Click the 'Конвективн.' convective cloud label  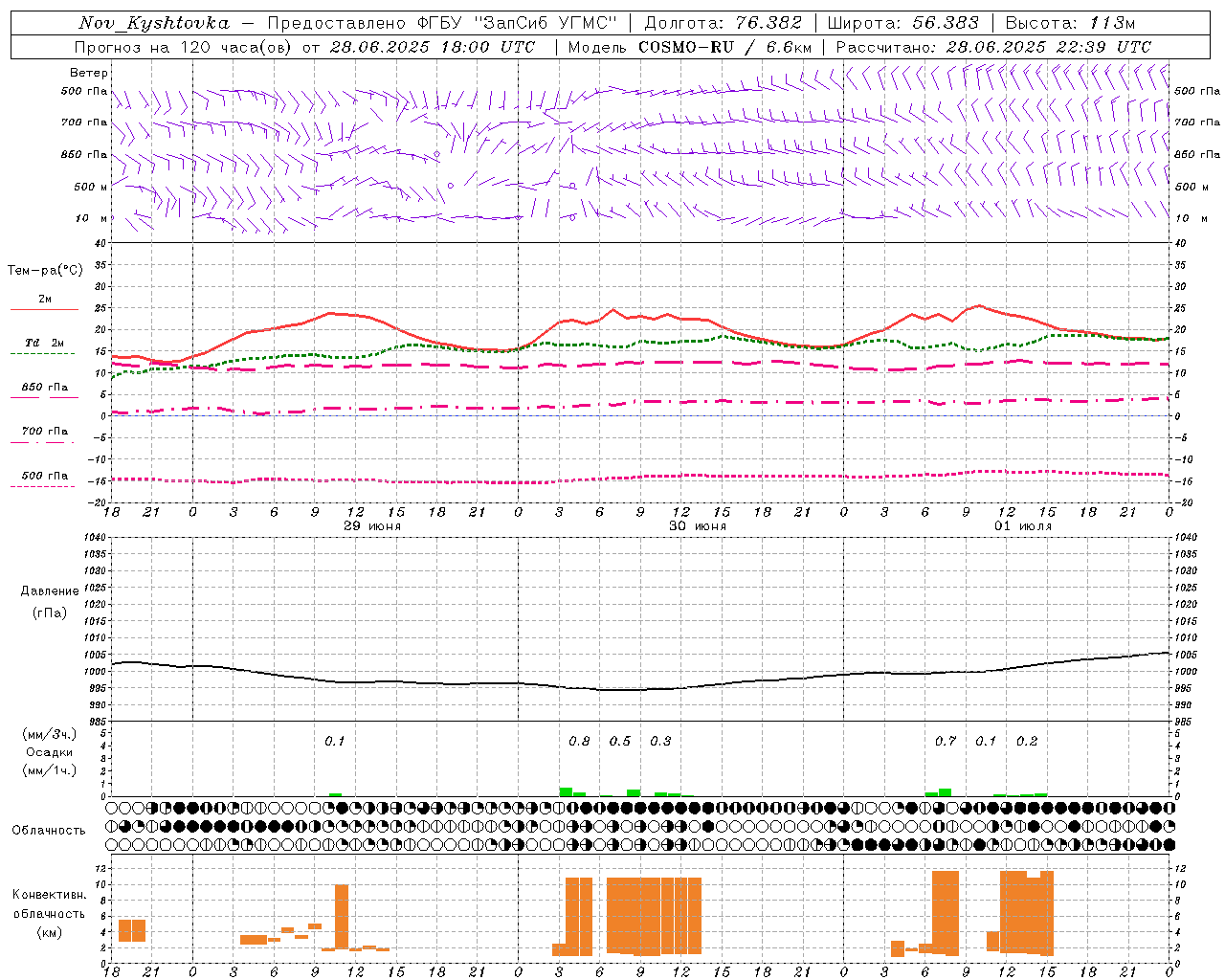50,895
